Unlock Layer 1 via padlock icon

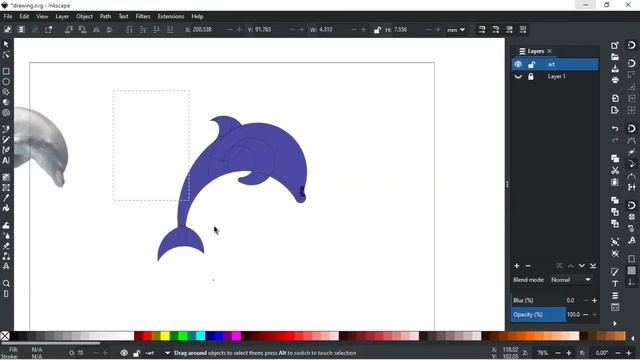tap(531, 76)
